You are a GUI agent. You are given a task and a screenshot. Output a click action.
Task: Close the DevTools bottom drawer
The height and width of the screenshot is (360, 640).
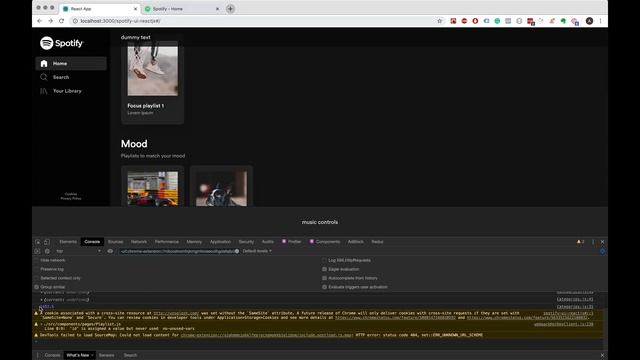(602, 356)
